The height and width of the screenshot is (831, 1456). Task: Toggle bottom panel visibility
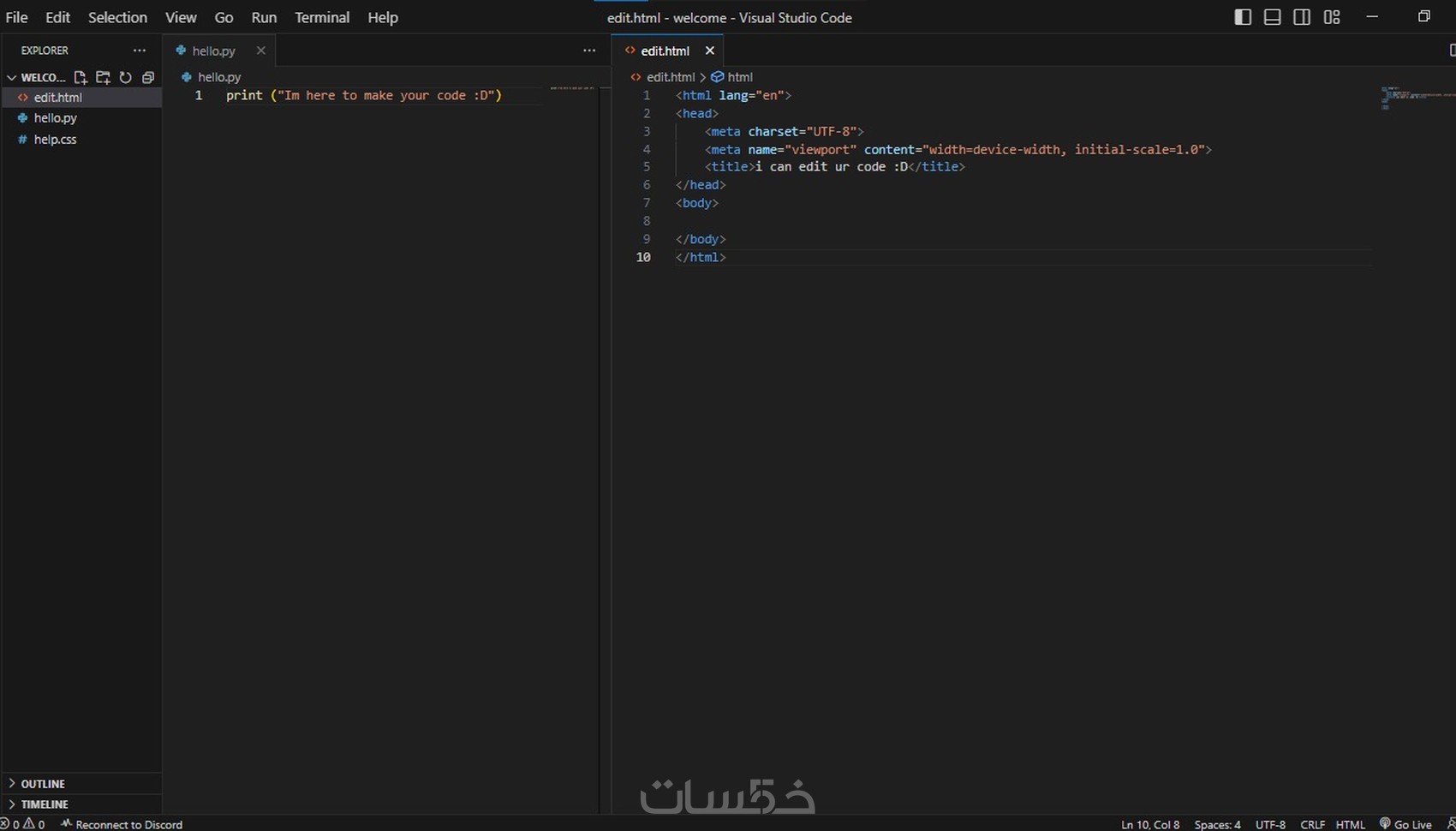1273,17
